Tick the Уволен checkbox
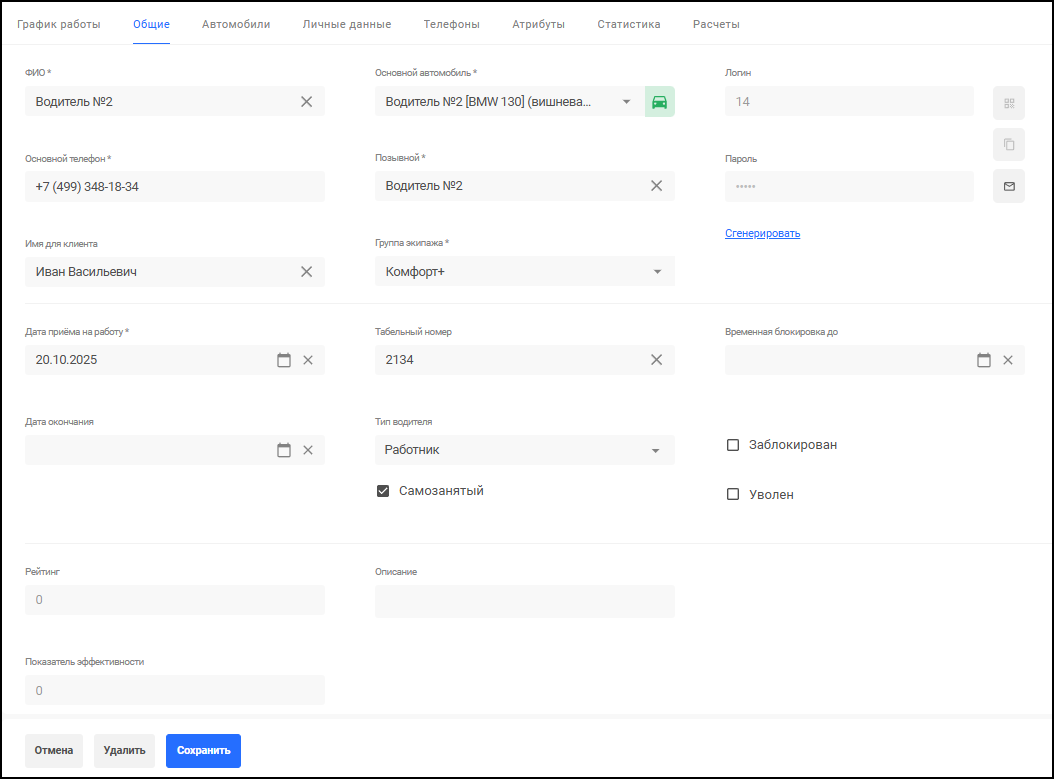Viewport: 1054px width, 779px height. coord(733,494)
